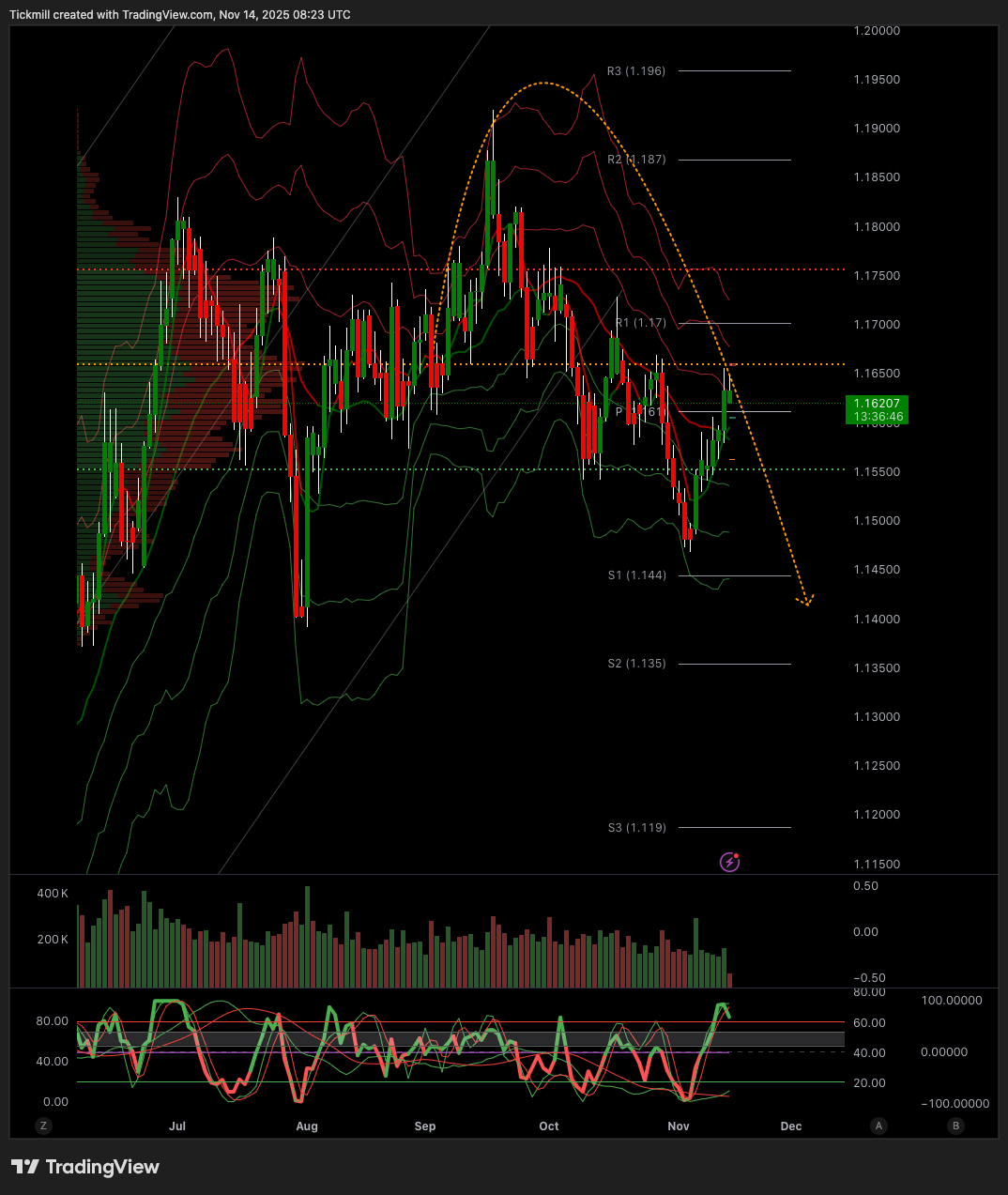Click the 1.20000 level on price scale
This screenshot has width=1008, height=1195.
point(877,31)
